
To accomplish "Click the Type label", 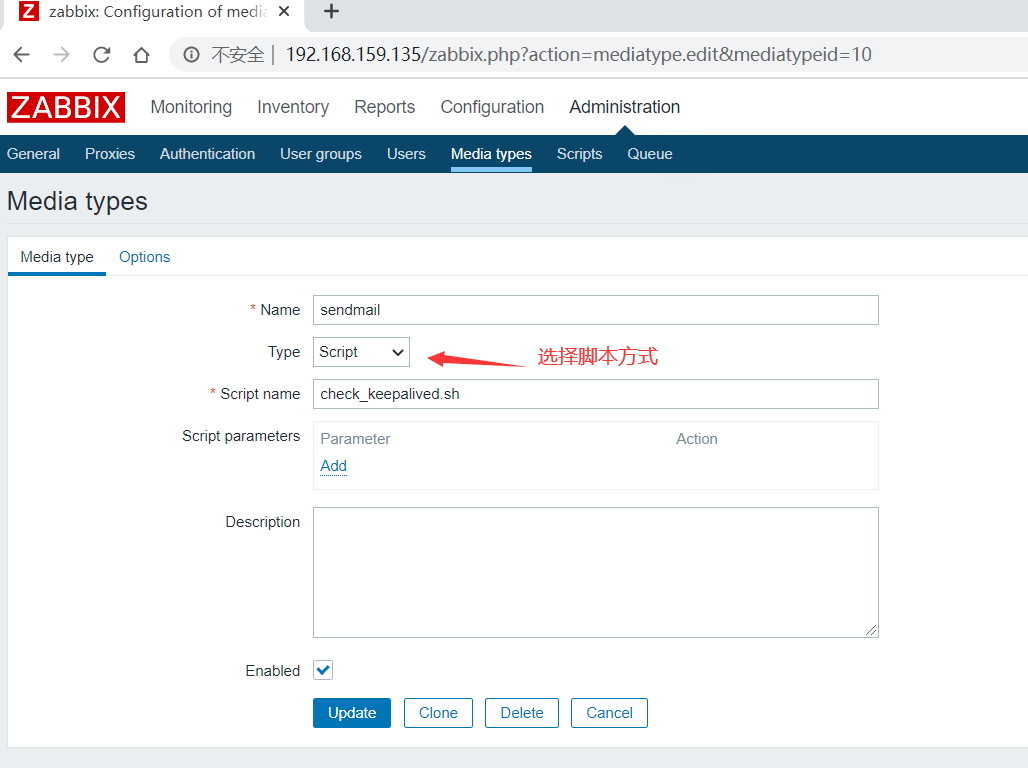I will (x=284, y=352).
